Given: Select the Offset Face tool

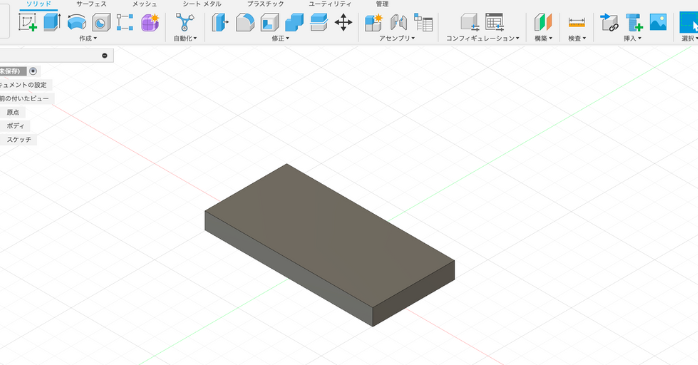Looking at the screenshot, I should 319,22.
